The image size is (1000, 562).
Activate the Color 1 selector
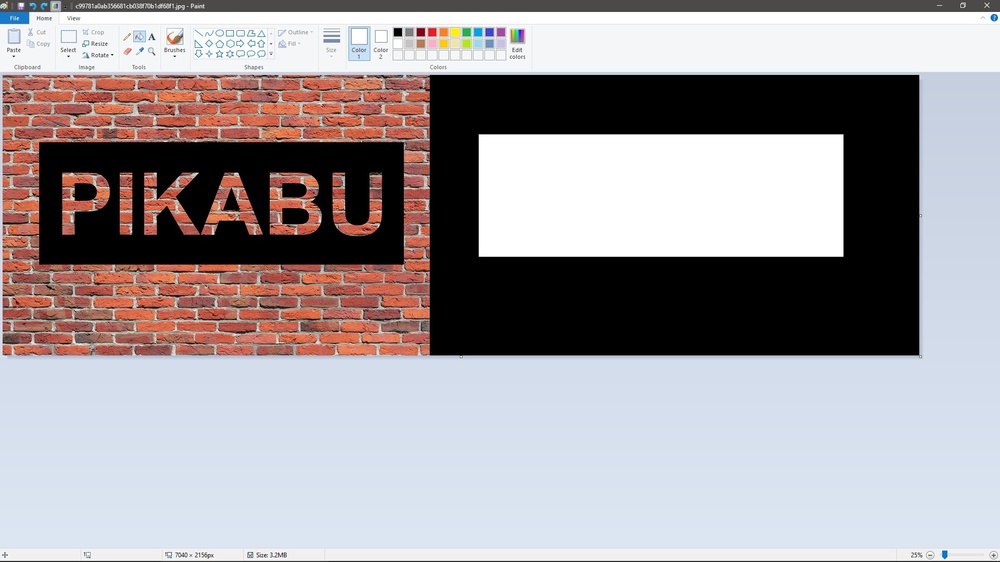[359, 44]
